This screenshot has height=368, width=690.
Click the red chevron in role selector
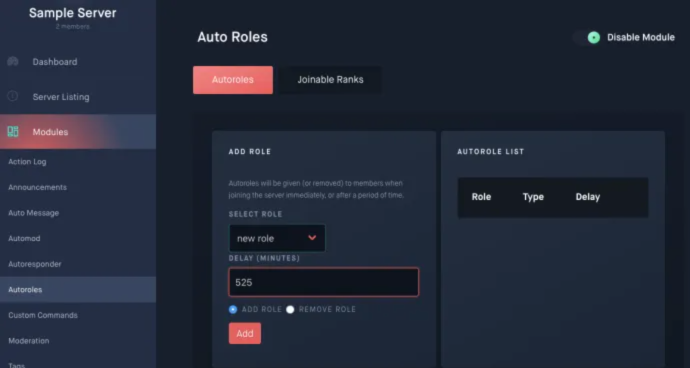312,238
